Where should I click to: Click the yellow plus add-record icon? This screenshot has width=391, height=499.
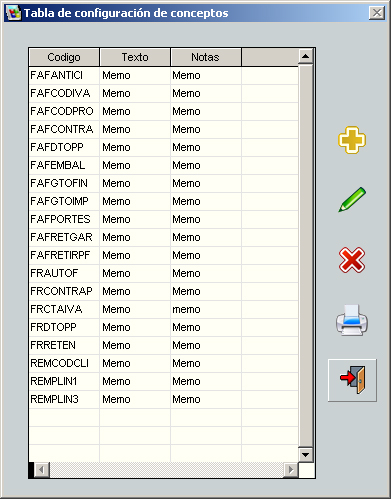click(352, 140)
